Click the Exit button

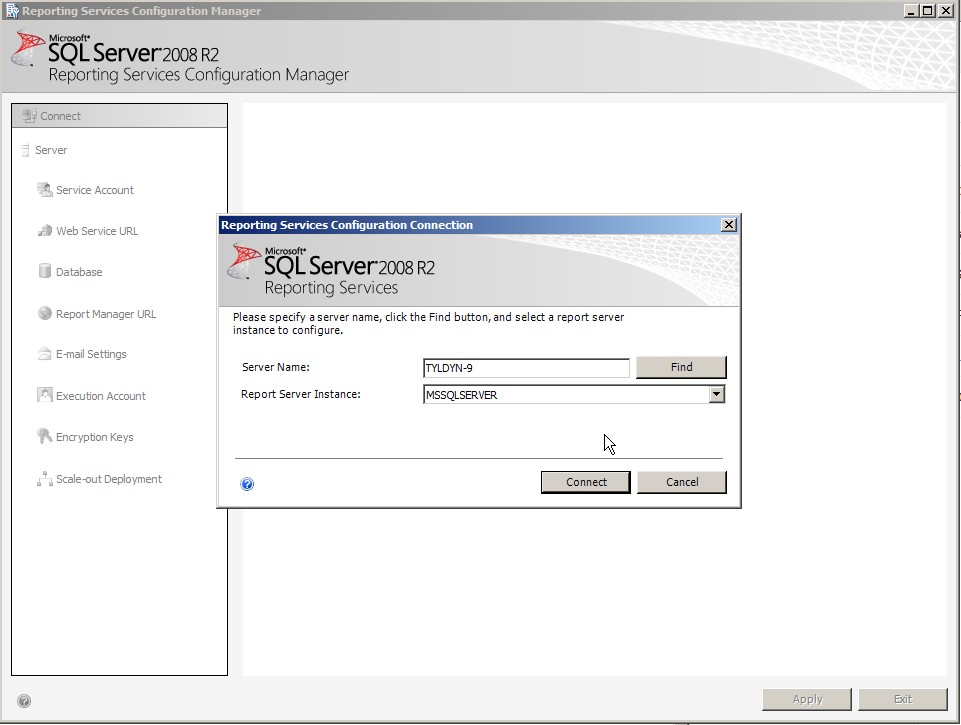(903, 699)
